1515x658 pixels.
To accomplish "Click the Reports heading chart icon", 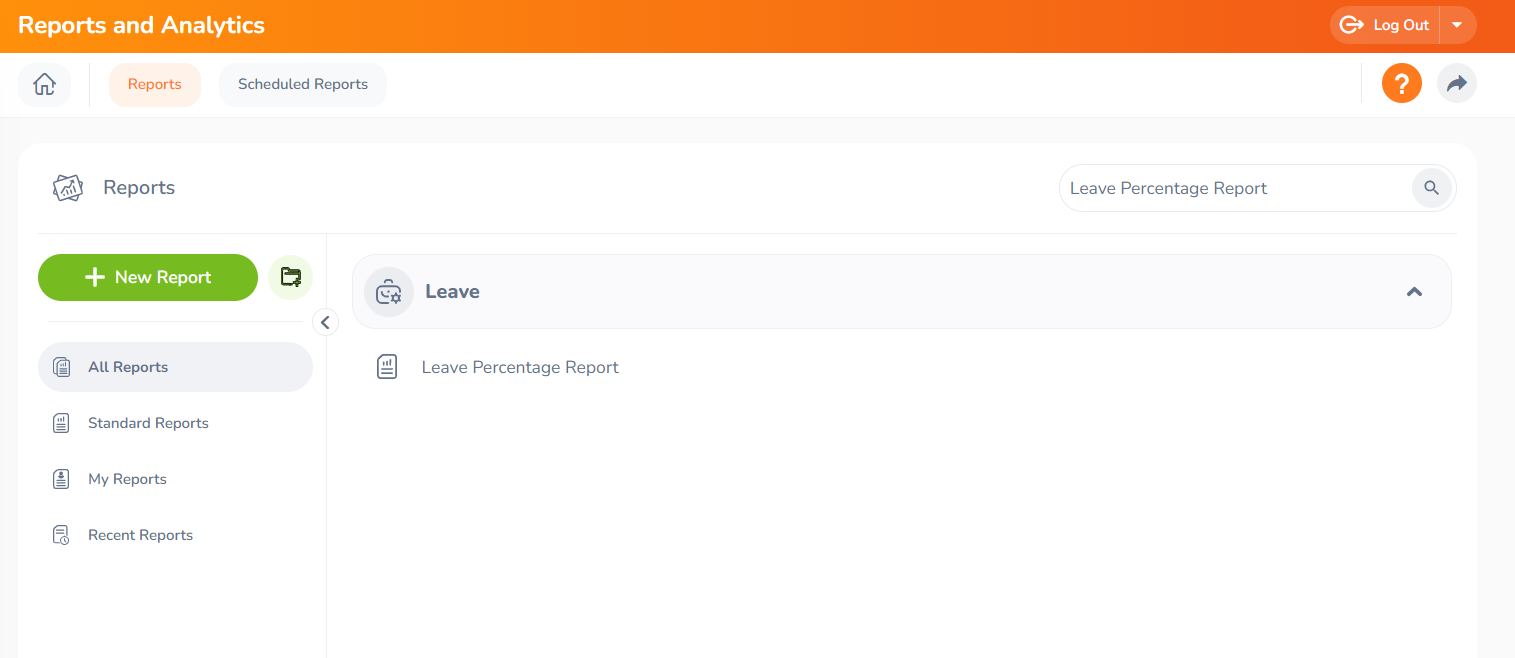I will [68, 188].
